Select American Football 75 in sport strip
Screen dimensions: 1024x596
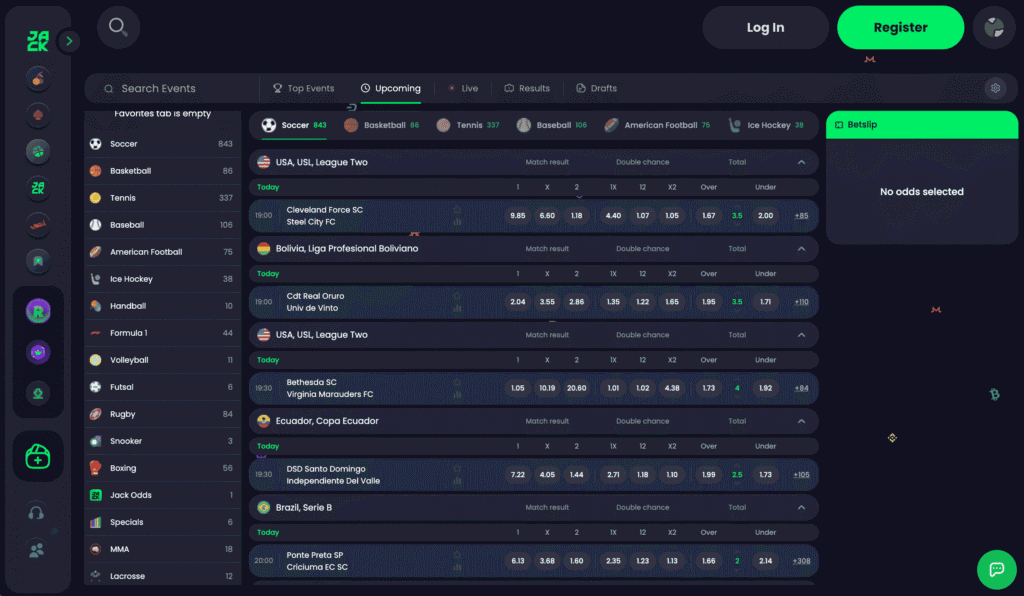657,125
